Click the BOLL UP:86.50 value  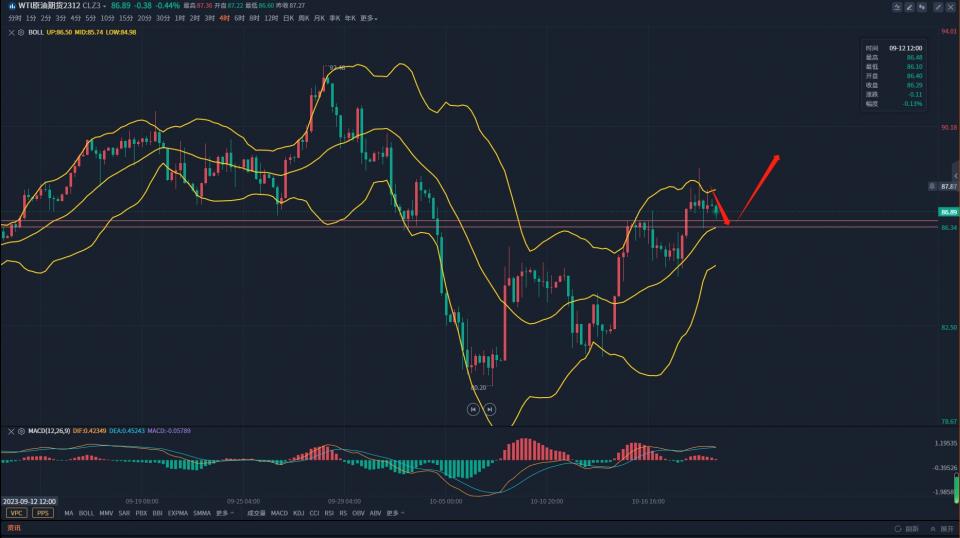click(x=59, y=32)
